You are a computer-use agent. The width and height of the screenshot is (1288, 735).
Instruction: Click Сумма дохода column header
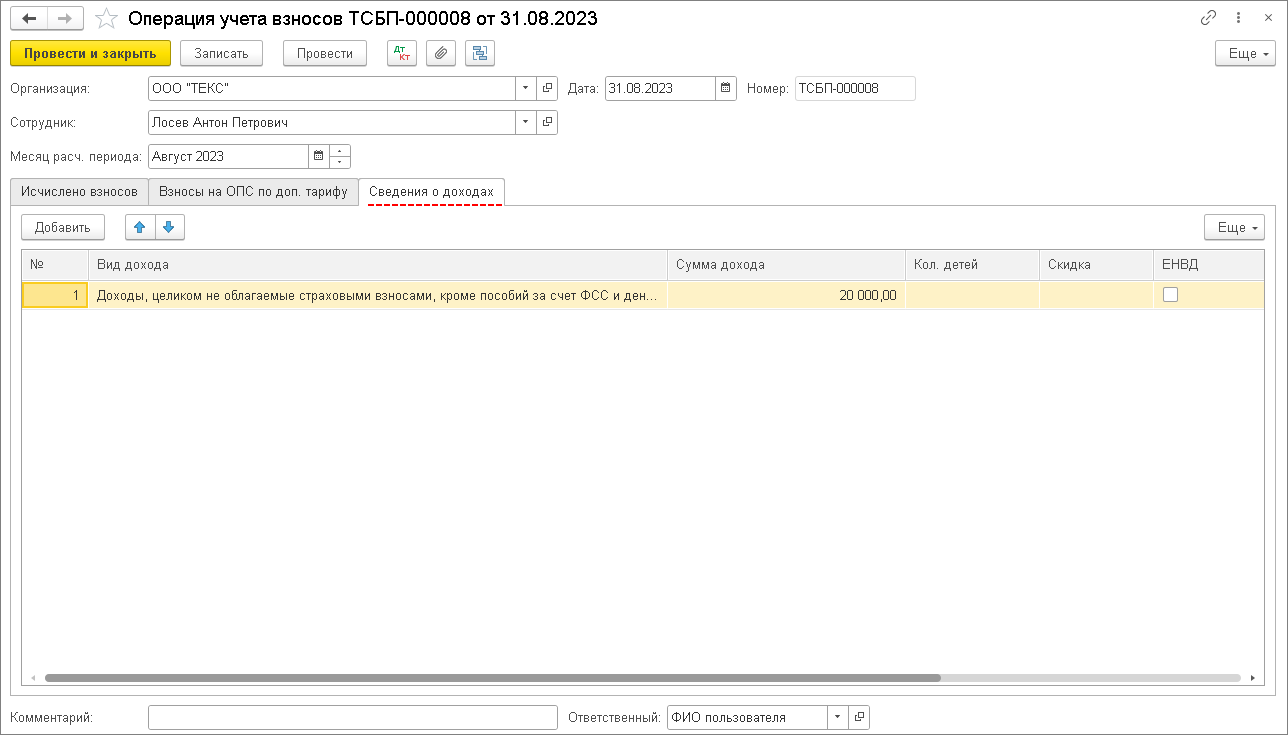(787, 265)
